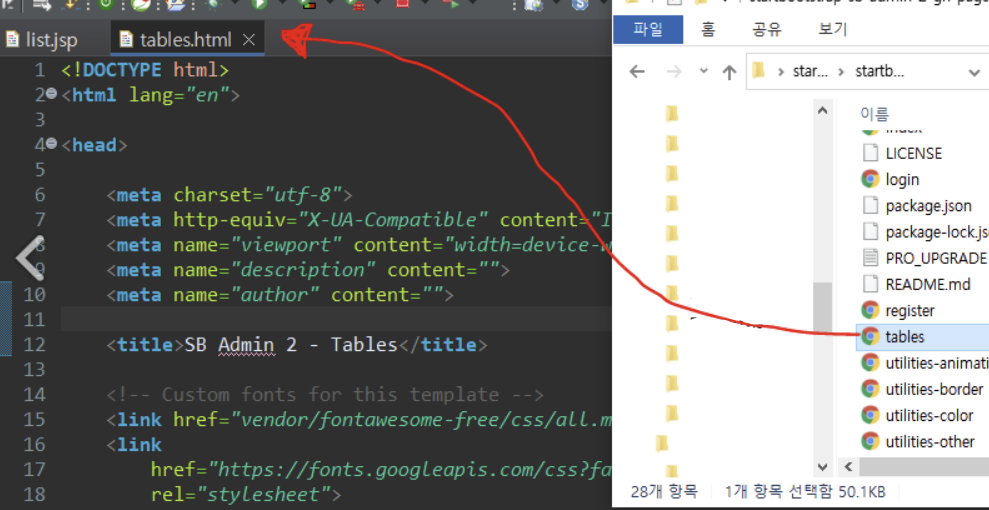Click the green Run button in Eclipse toolbar

[259, 4]
